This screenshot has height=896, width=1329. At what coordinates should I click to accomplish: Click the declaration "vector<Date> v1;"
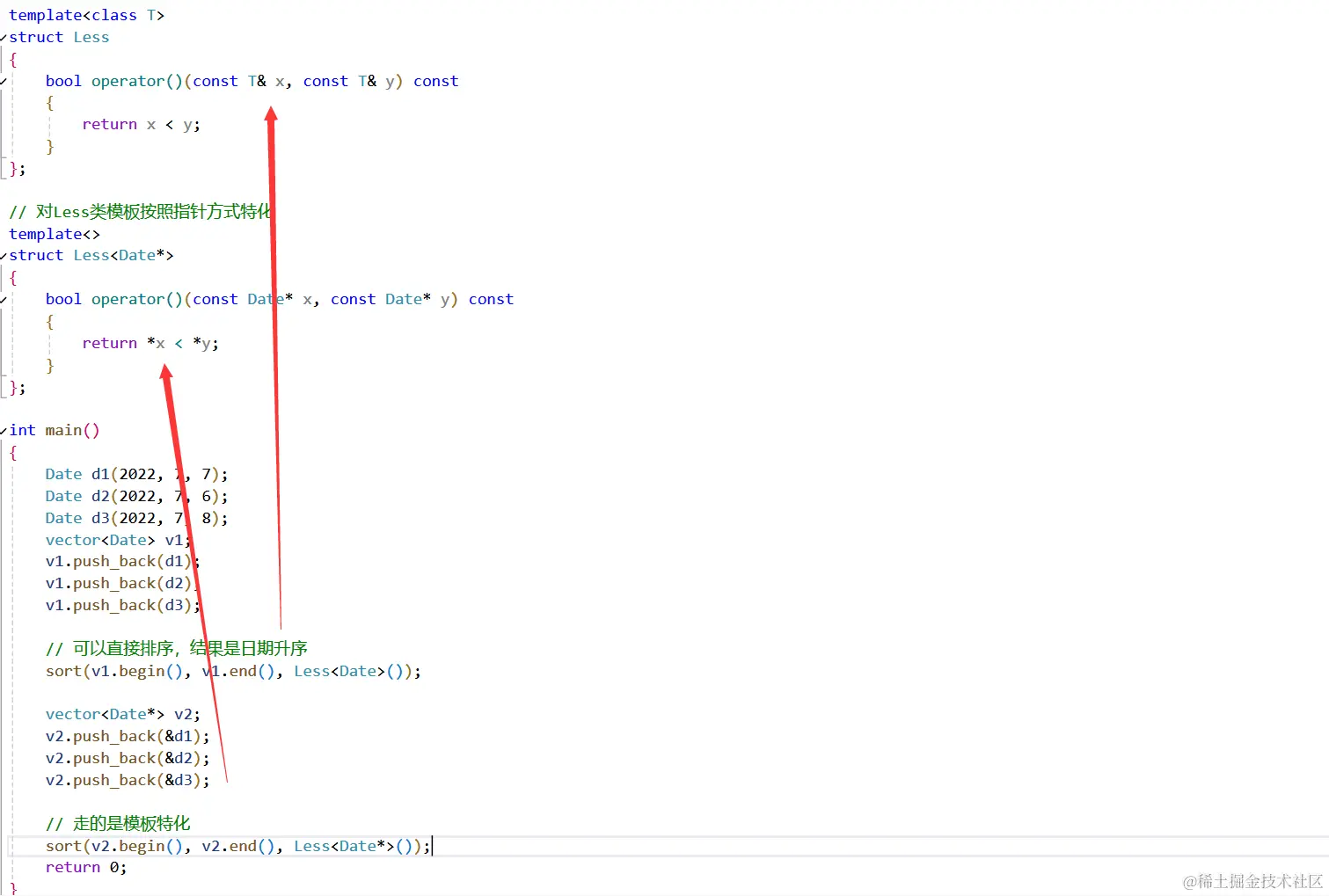pyautogui.click(x=119, y=540)
